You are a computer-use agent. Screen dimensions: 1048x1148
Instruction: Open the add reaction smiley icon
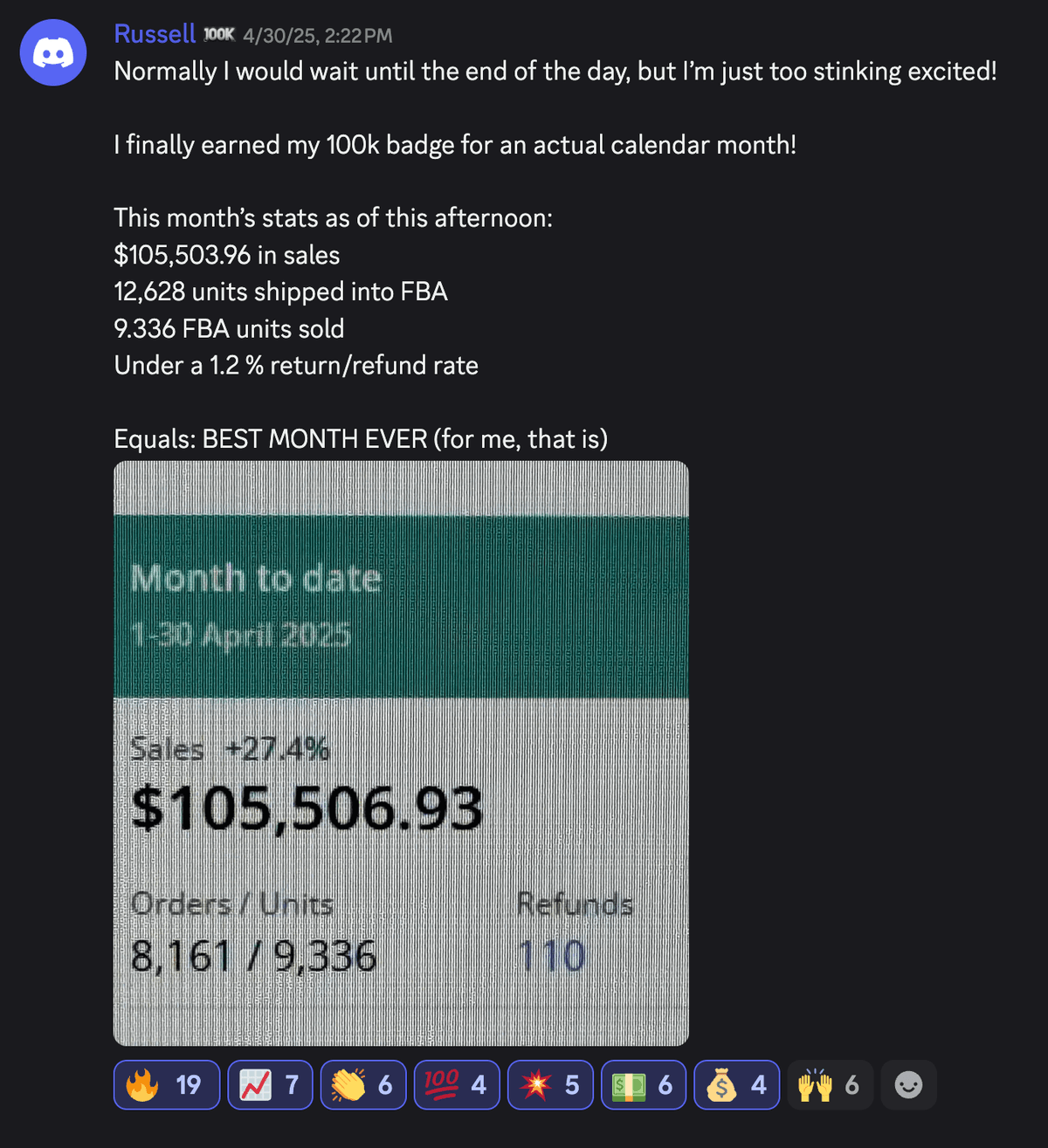tap(908, 1084)
